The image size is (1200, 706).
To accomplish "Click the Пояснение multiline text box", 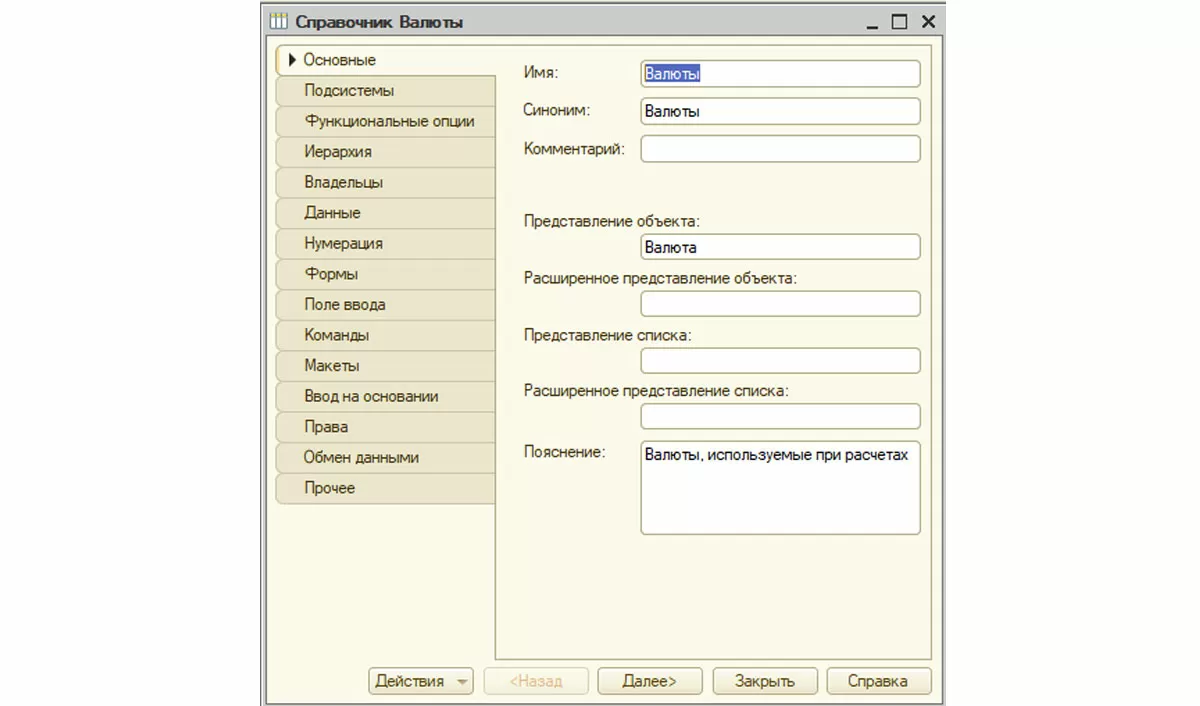I will pyautogui.click(x=780, y=488).
